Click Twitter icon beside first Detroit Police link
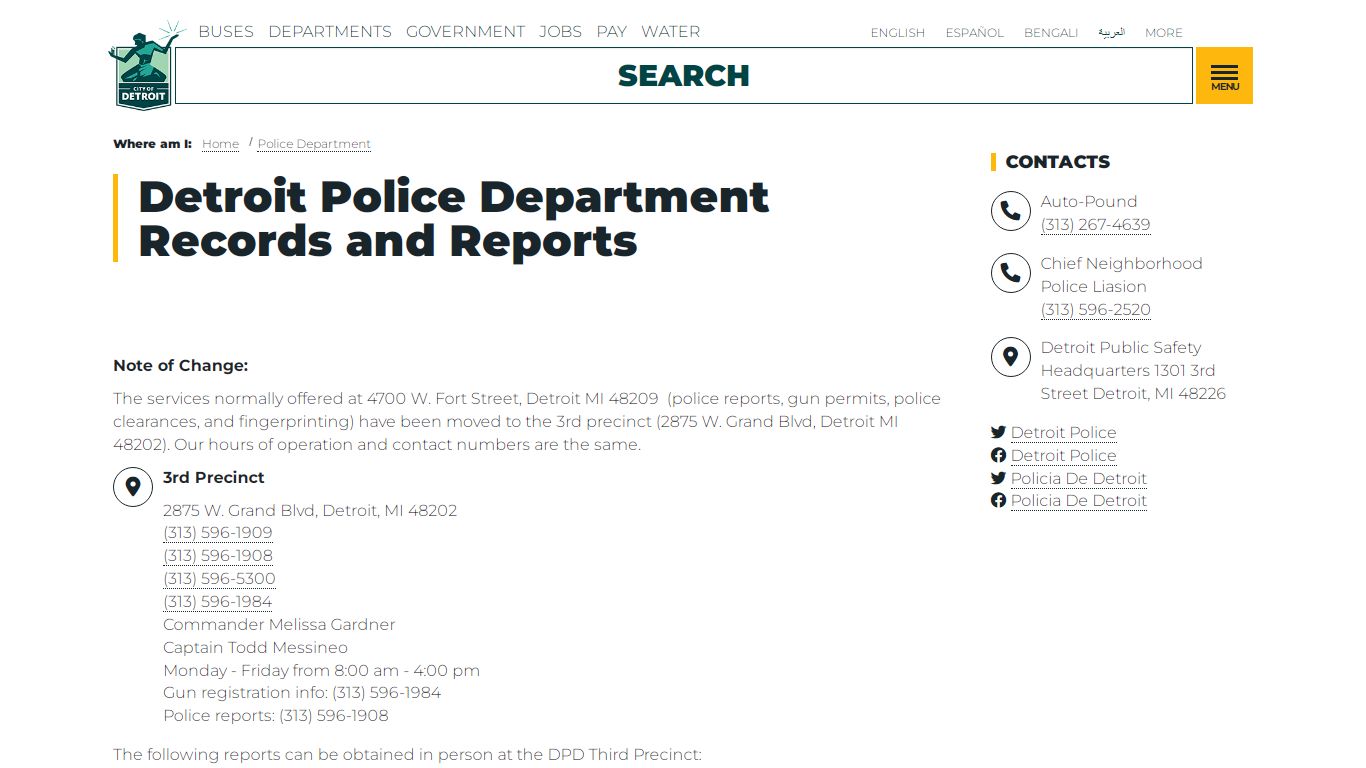Screen dimensions: 1366x768 pyautogui.click(x=998, y=432)
